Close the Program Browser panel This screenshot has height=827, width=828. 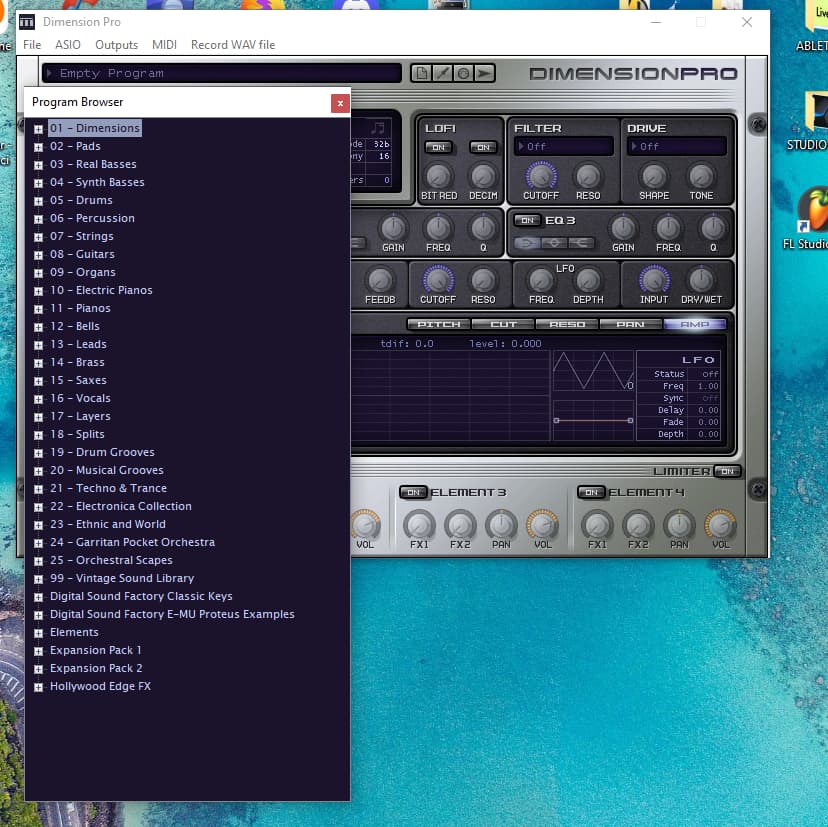(340, 104)
